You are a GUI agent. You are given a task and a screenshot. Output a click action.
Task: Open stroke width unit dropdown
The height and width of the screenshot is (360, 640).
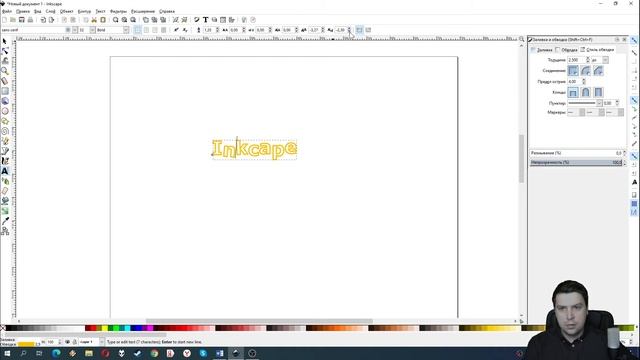605,60
